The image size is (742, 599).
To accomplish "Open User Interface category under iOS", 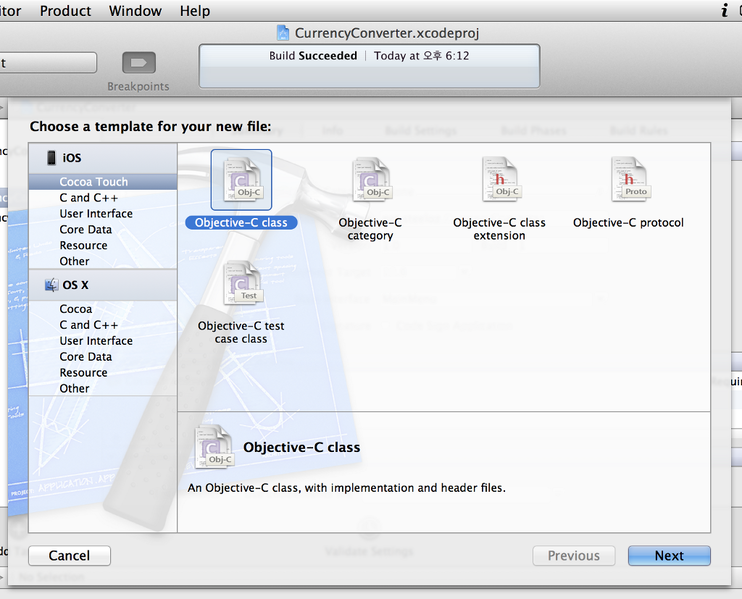I will pyautogui.click(x=95, y=214).
